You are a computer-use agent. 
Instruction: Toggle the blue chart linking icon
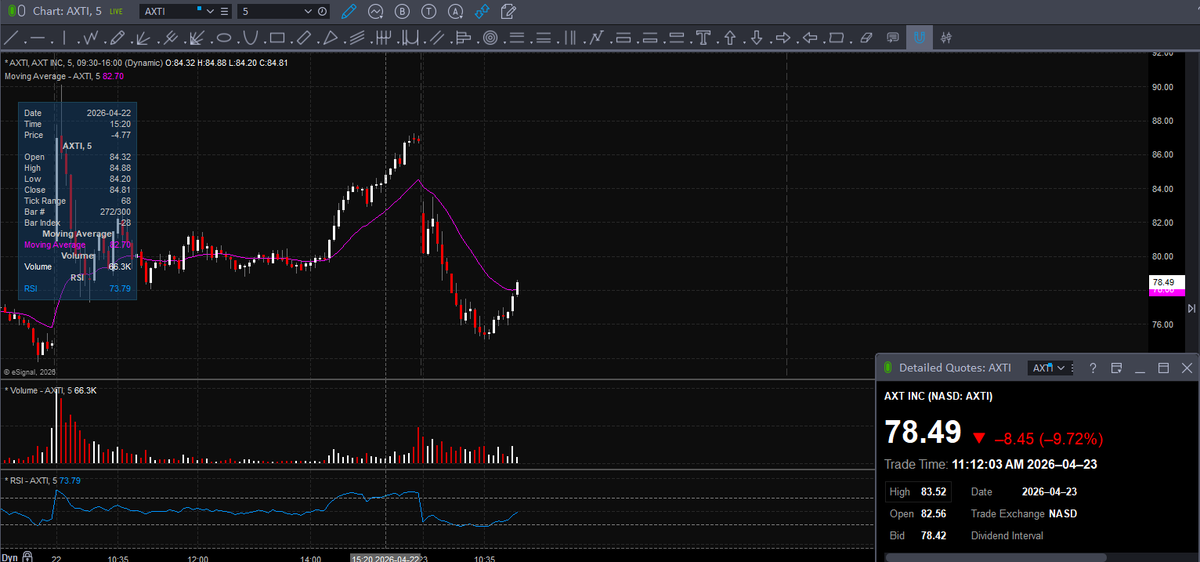pos(482,12)
